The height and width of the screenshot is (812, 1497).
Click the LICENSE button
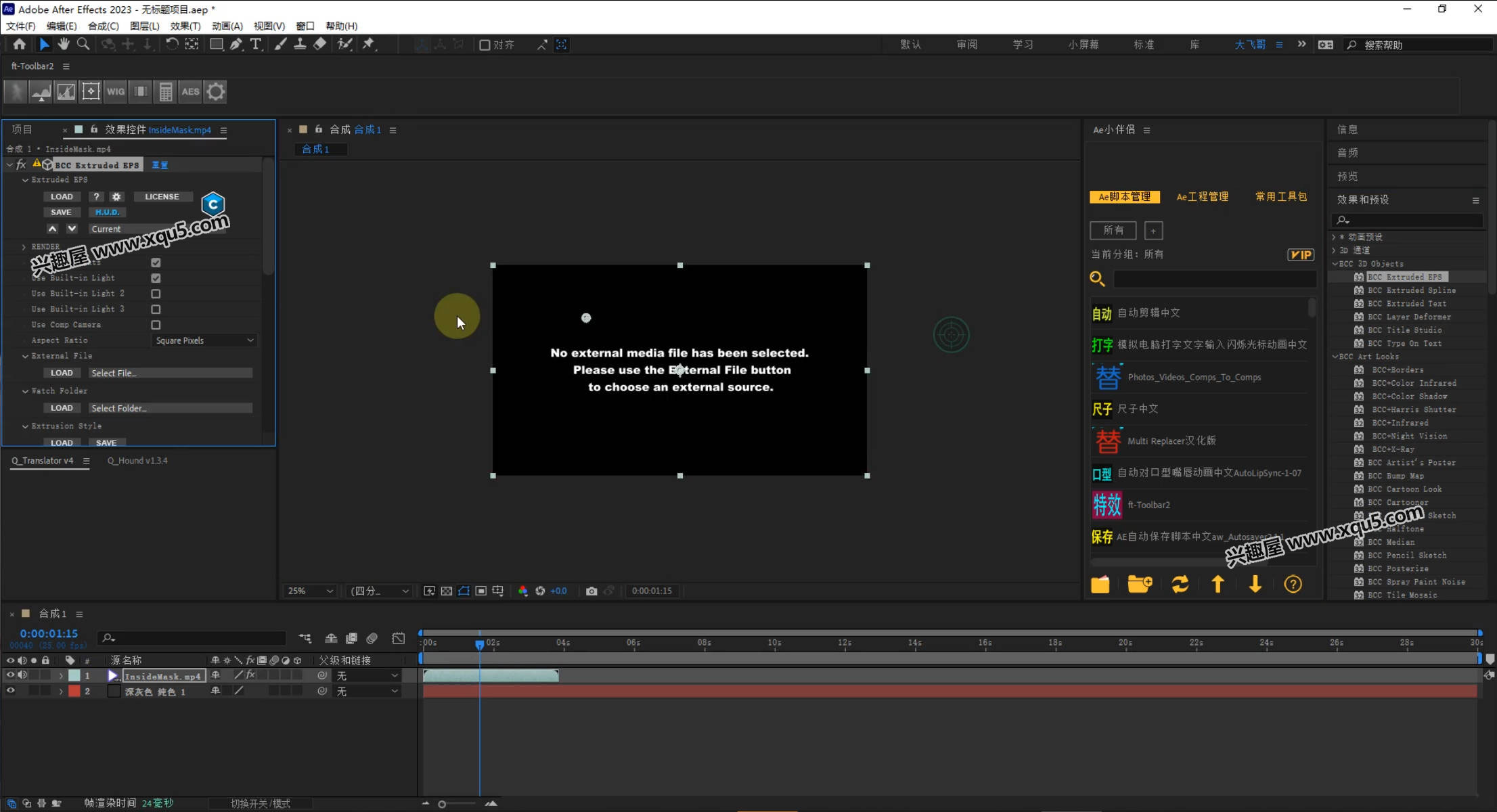point(162,197)
